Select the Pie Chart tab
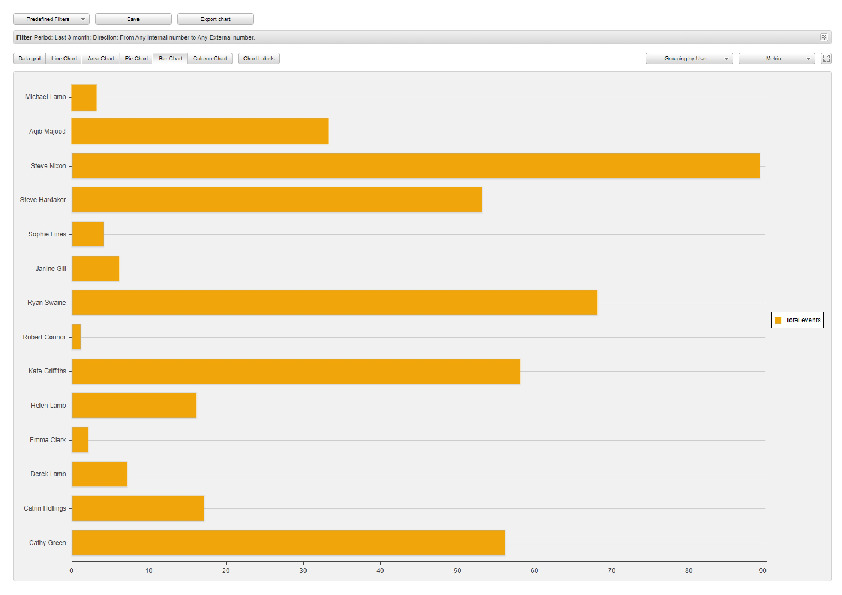This screenshot has height=595, width=842. [x=135, y=59]
